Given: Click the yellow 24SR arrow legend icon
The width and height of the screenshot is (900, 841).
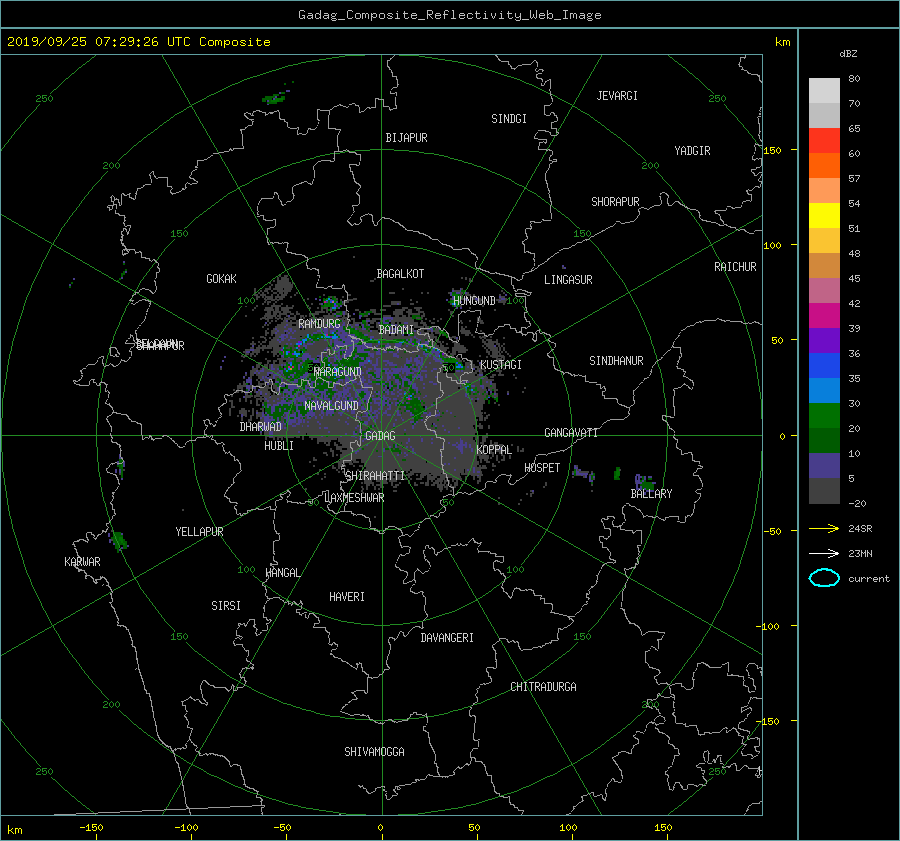Looking at the screenshot, I should 824,528.
